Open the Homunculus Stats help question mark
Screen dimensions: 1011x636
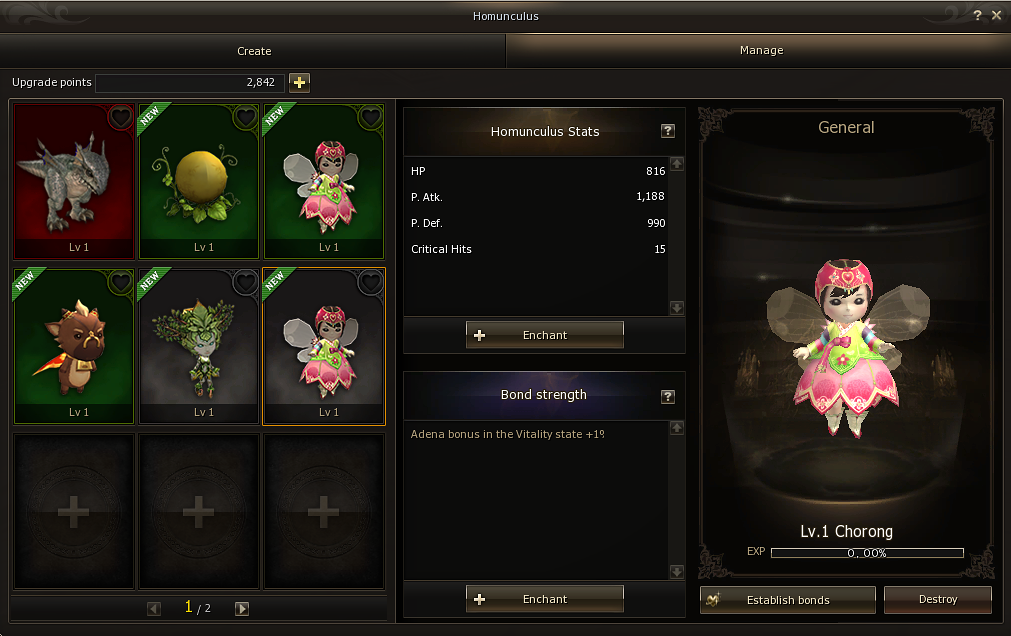click(668, 131)
